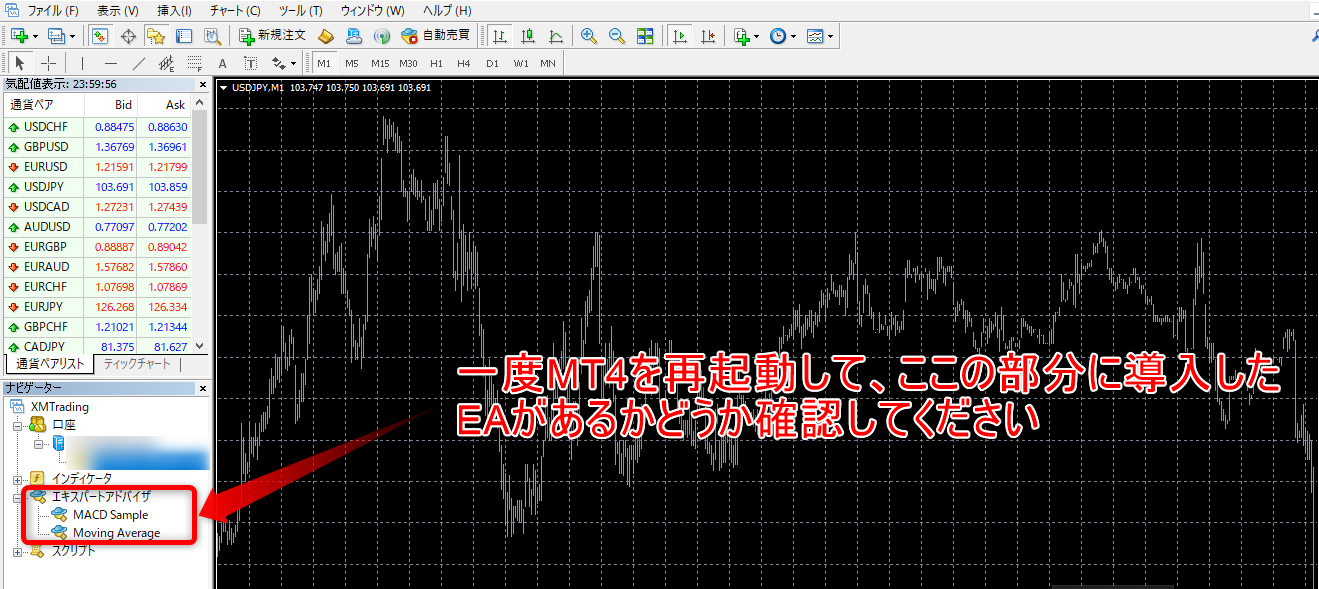Viewport: 1319px width, 589px height.
Task: Toggle chart auto scroll button
Action: pyautogui.click(x=680, y=36)
